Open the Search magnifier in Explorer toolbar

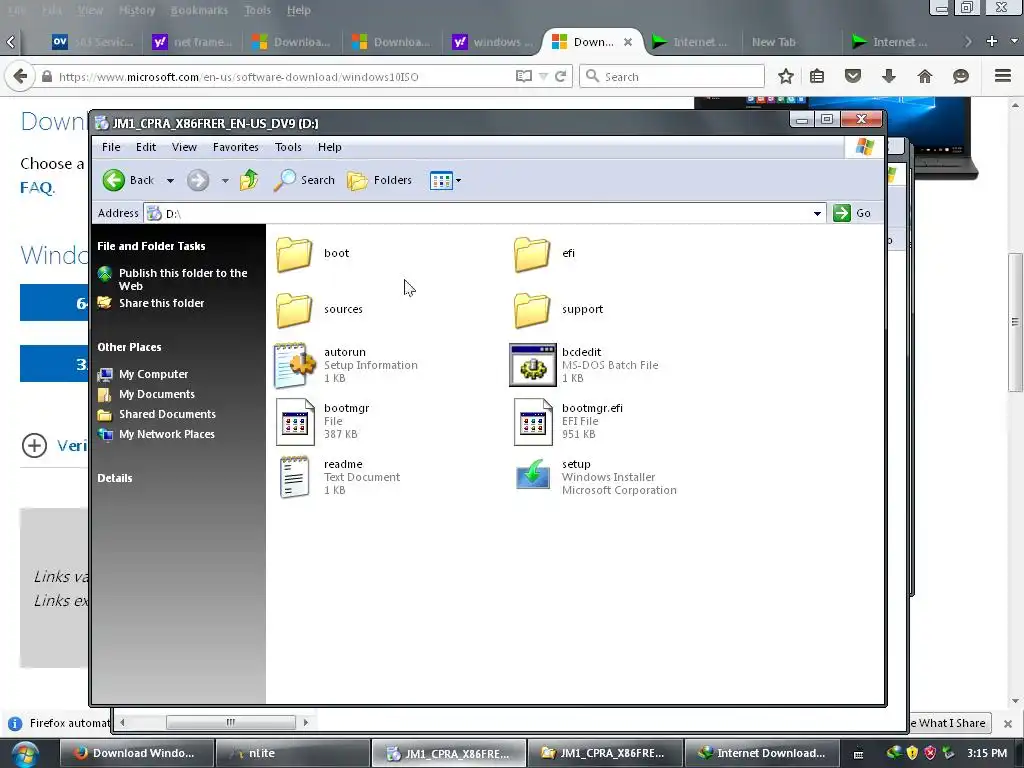click(x=285, y=180)
